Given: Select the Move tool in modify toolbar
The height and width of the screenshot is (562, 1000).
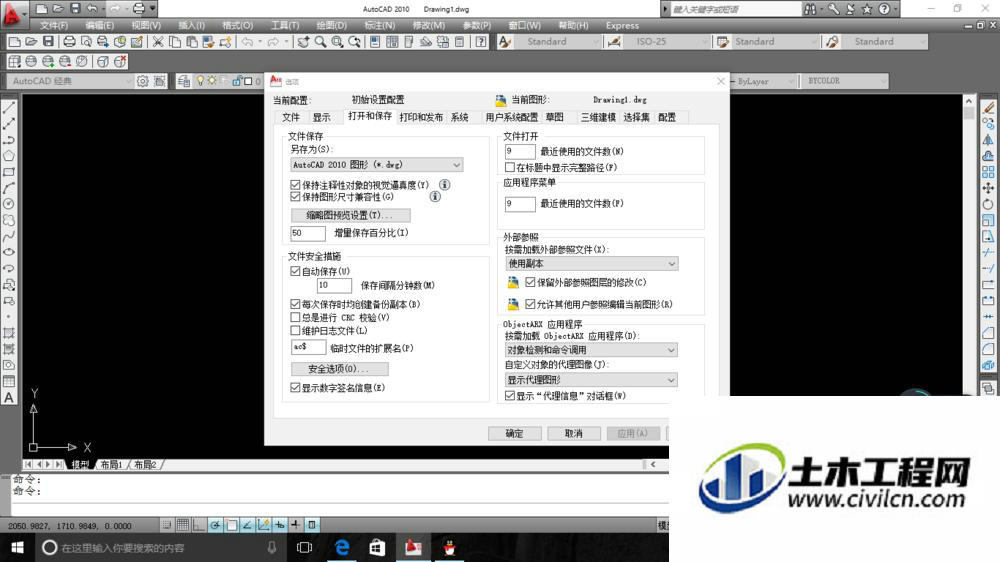Looking at the screenshot, I should (x=988, y=188).
